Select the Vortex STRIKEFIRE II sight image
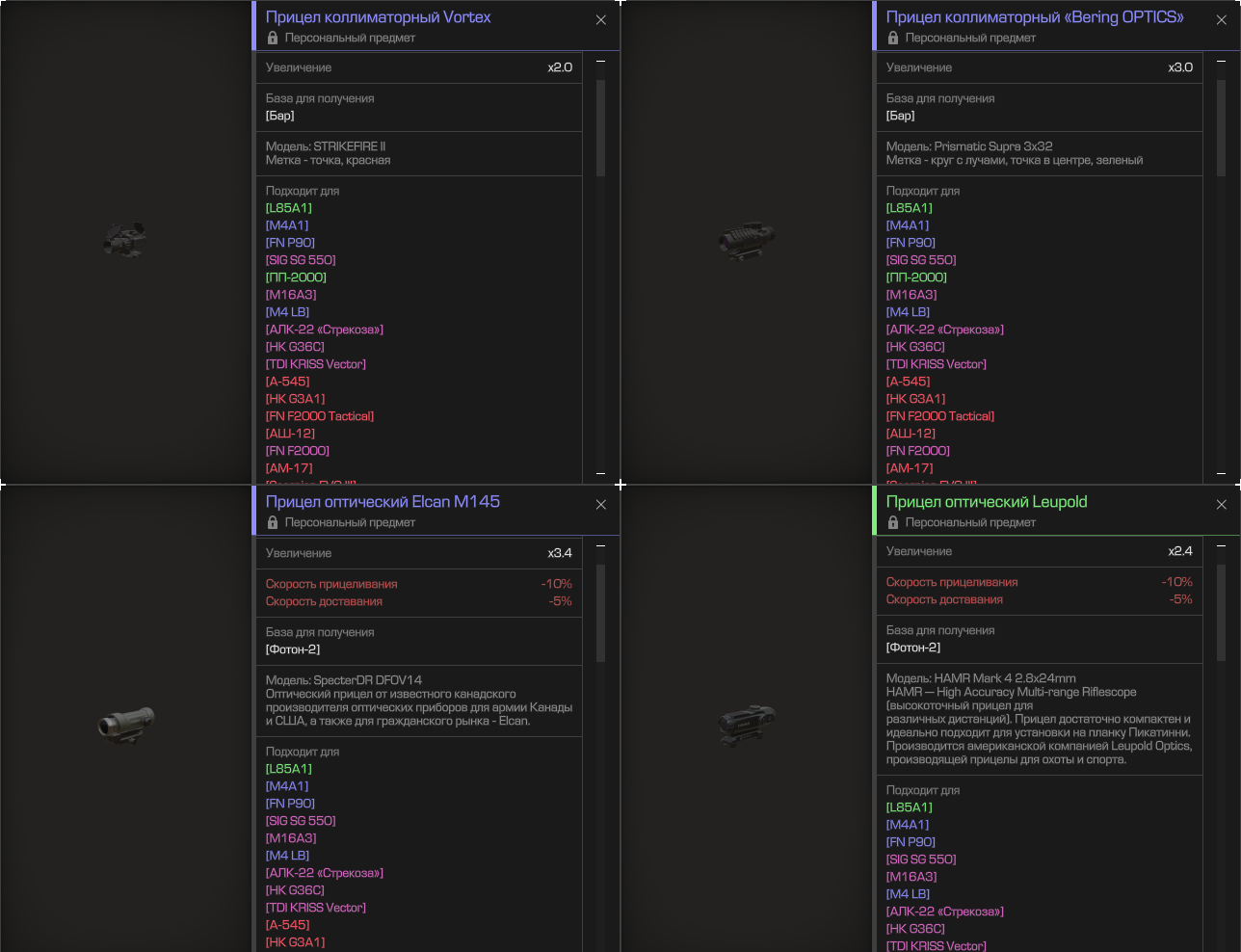1241x952 pixels. 125,240
